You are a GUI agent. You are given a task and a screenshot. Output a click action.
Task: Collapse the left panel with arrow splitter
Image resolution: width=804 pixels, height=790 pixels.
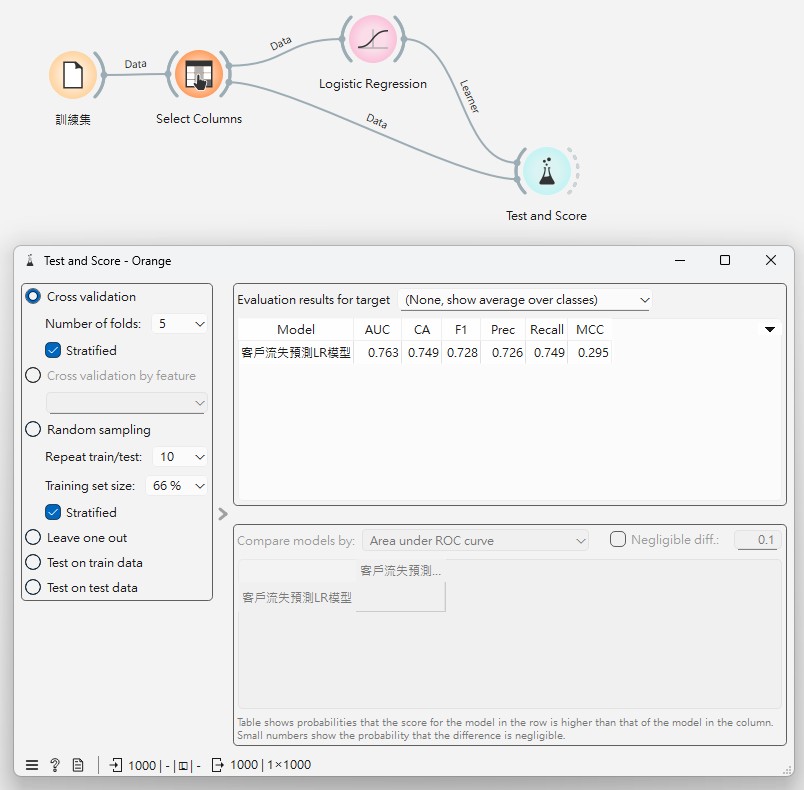(223, 514)
